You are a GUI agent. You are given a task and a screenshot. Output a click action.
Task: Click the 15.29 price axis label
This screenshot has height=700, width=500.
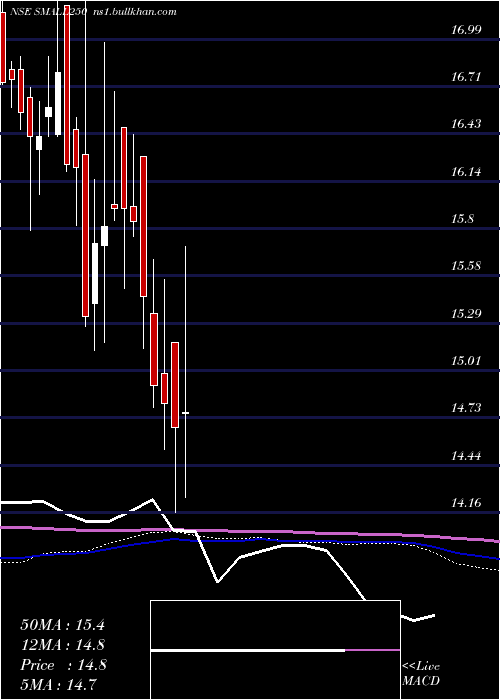point(466,313)
